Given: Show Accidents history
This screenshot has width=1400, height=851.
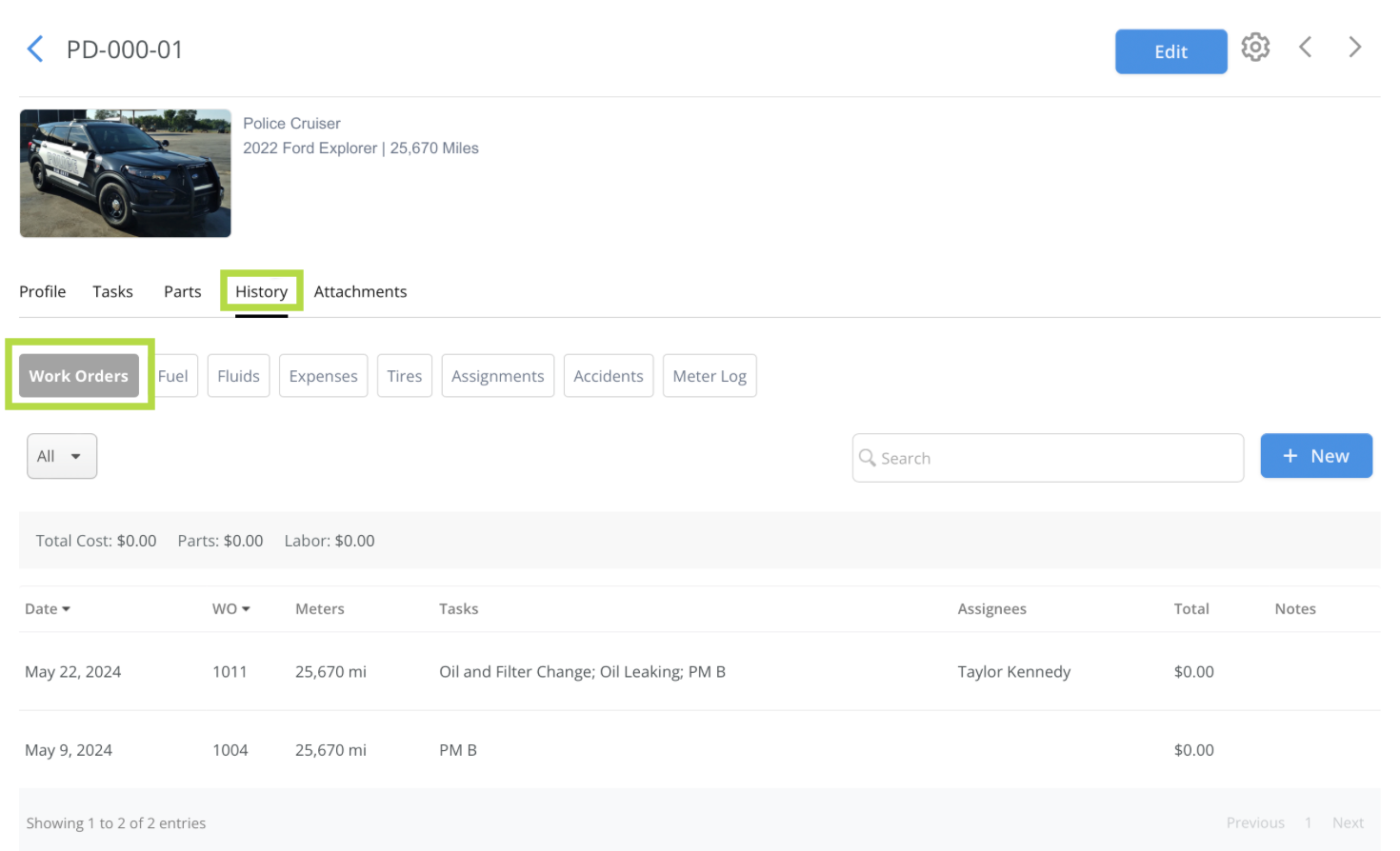Looking at the screenshot, I should click(609, 376).
